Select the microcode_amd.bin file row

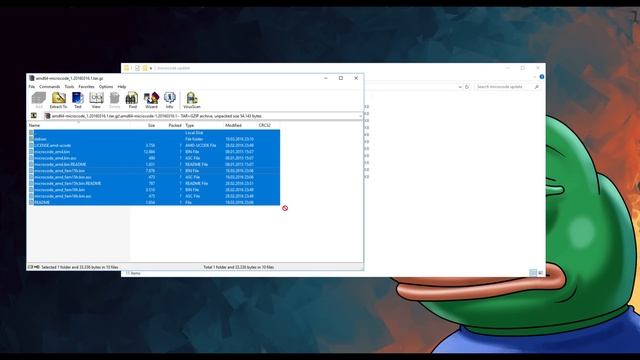[154, 152]
